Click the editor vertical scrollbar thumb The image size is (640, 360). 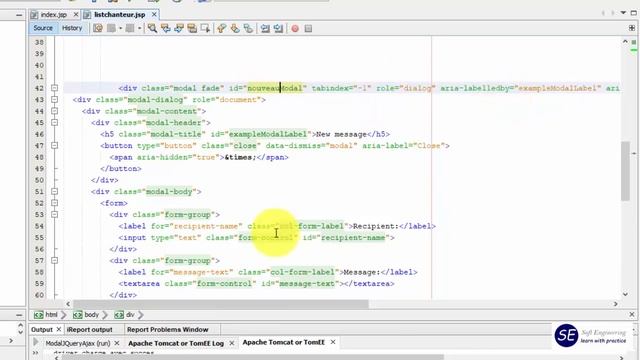point(625,171)
